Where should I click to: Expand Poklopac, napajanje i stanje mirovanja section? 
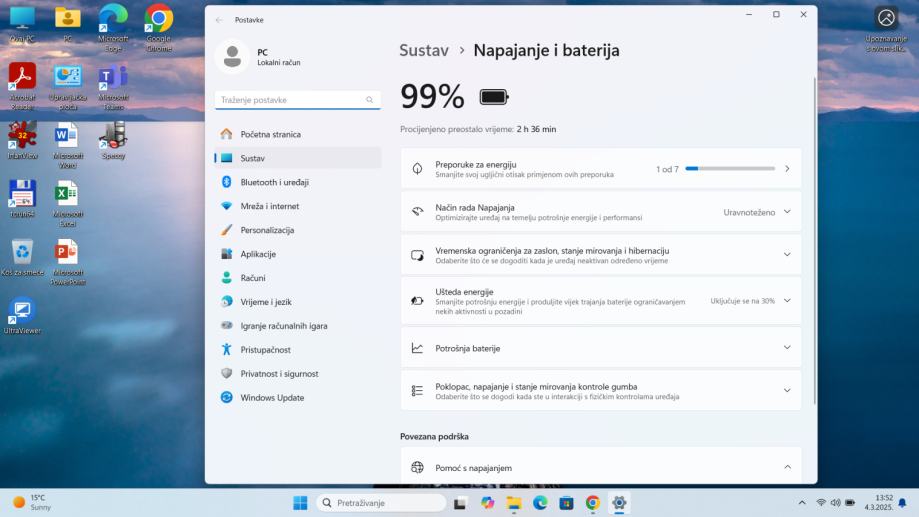tap(787, 390)
